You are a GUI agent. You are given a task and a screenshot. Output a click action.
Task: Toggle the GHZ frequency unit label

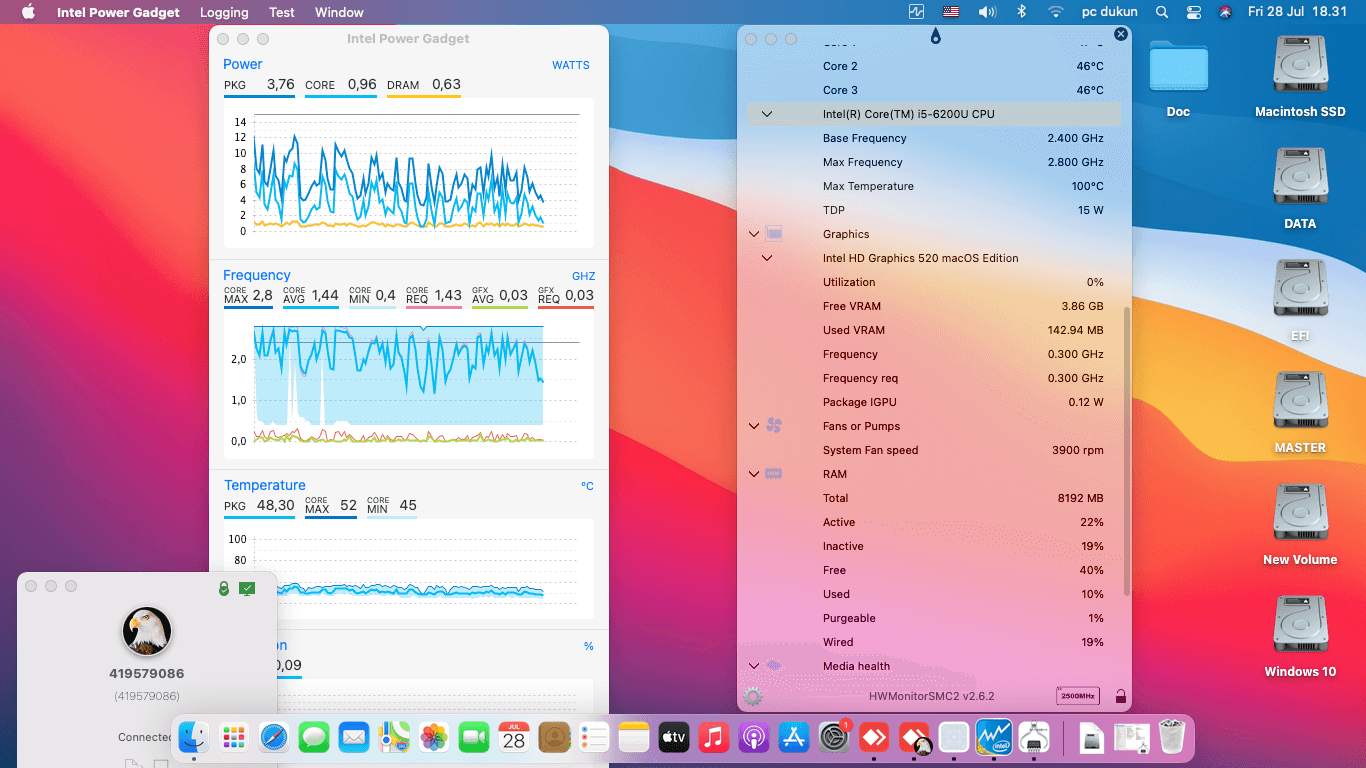point(583,276)
